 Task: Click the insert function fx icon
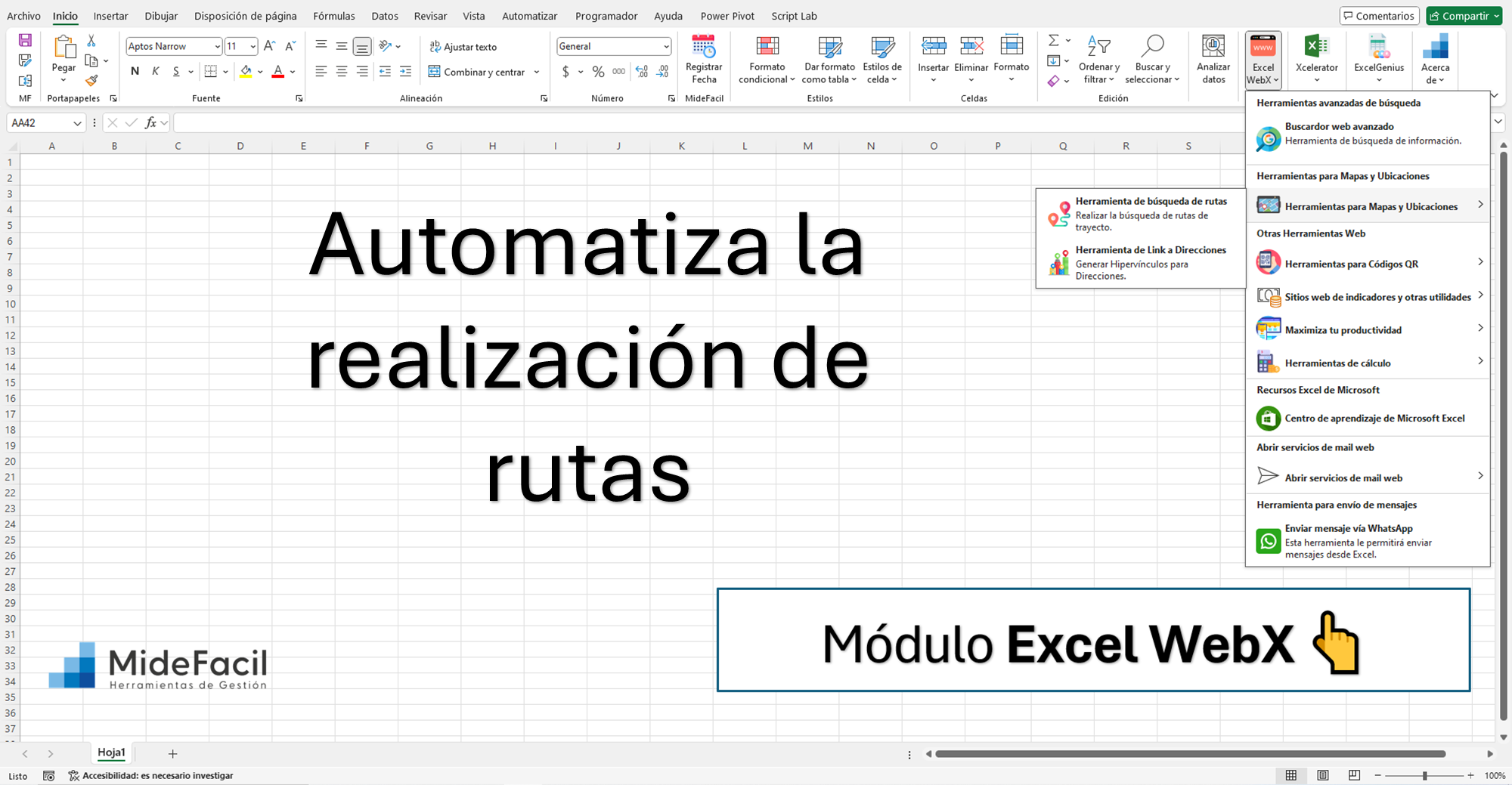[x=151, y=122]
